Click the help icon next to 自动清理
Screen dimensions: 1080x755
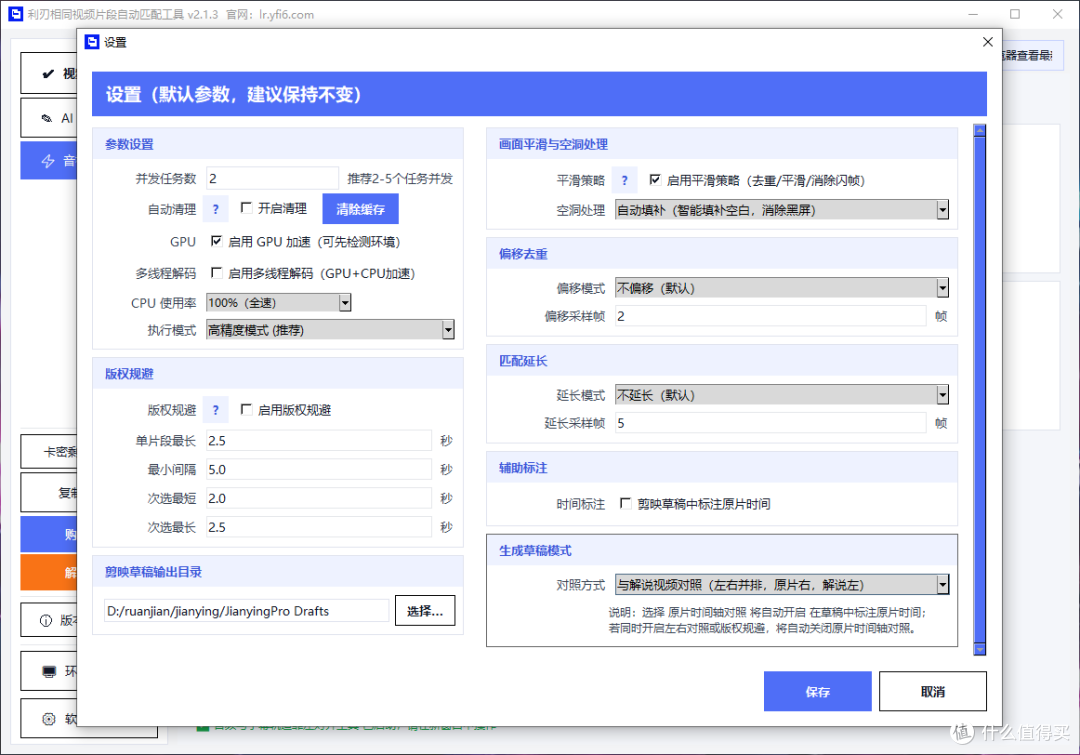(216, 209)
